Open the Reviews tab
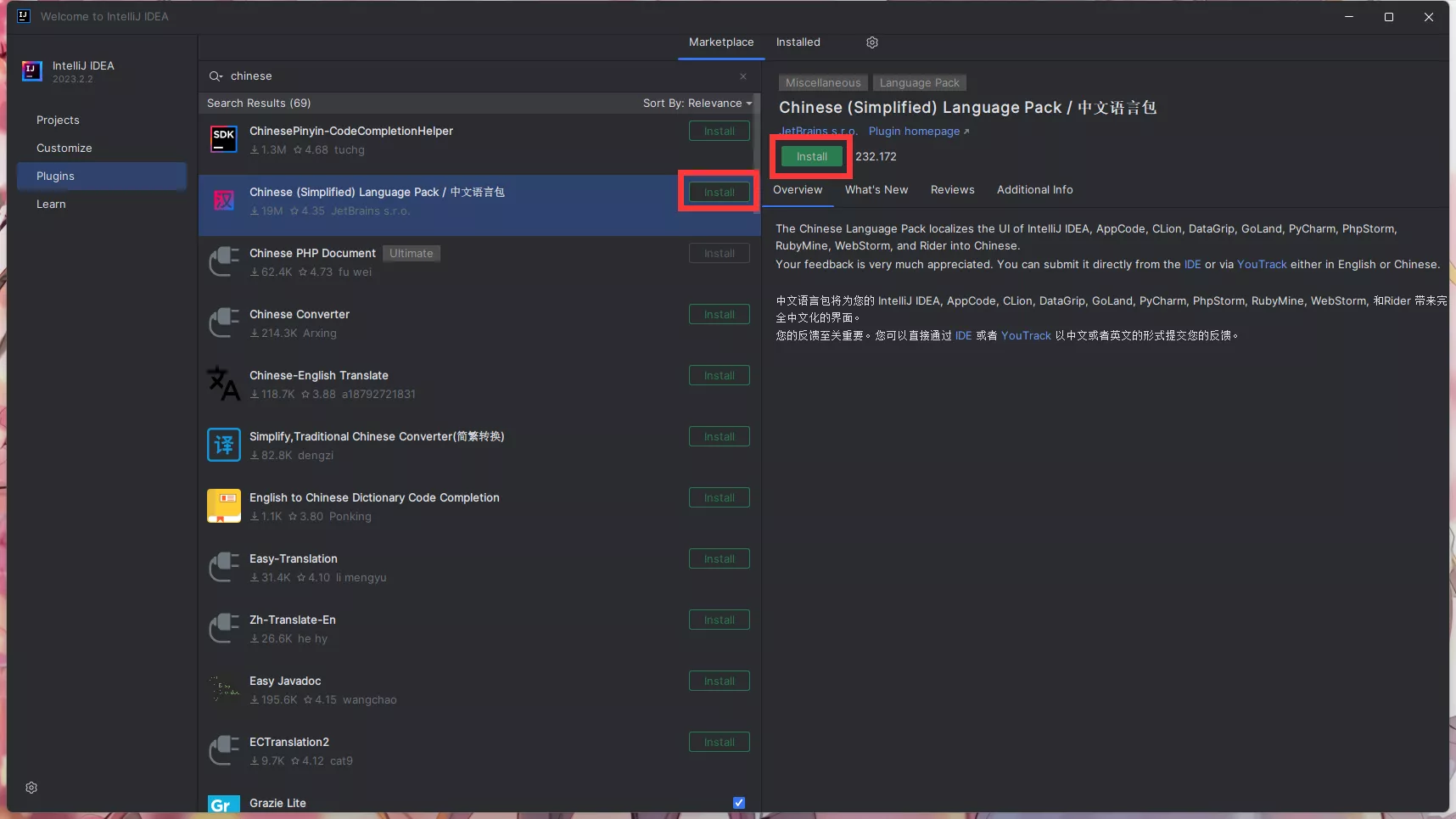This screenshot has height=819, width=1456. click(953, 190)
